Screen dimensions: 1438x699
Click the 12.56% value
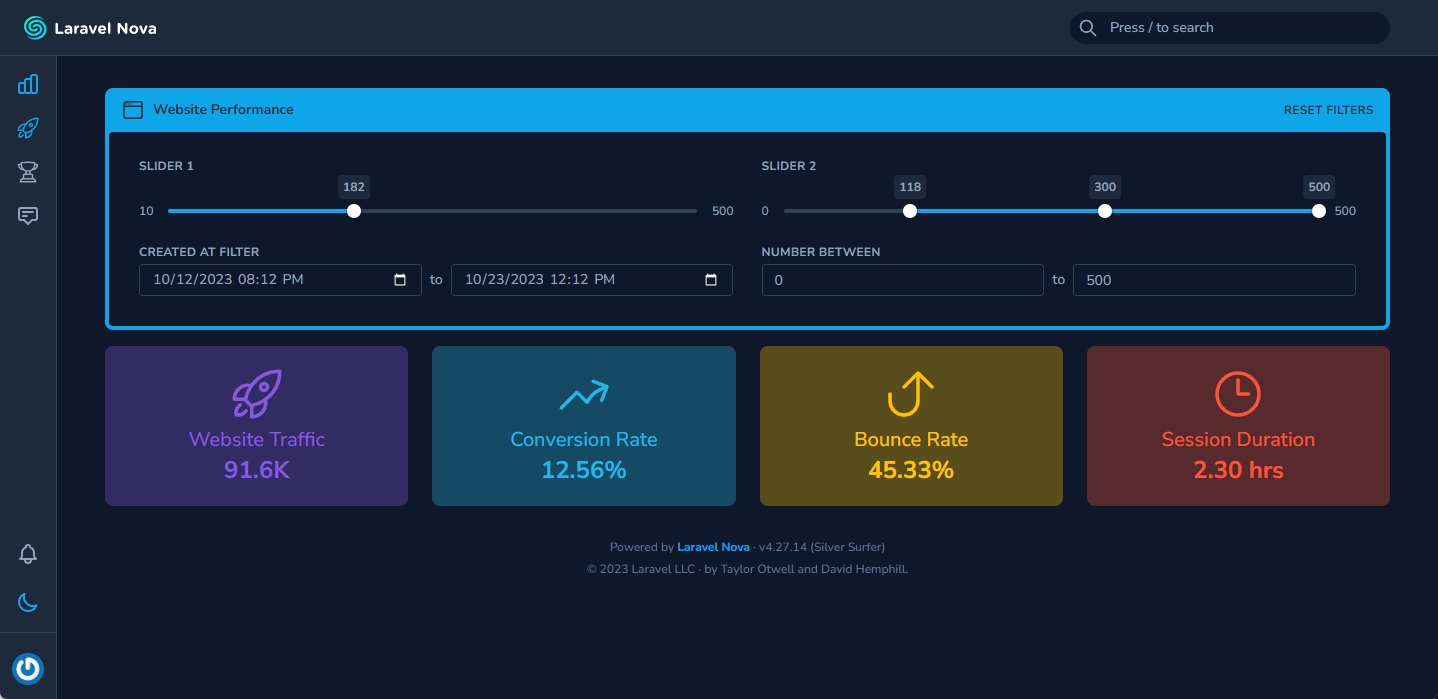tap(584, 470)
